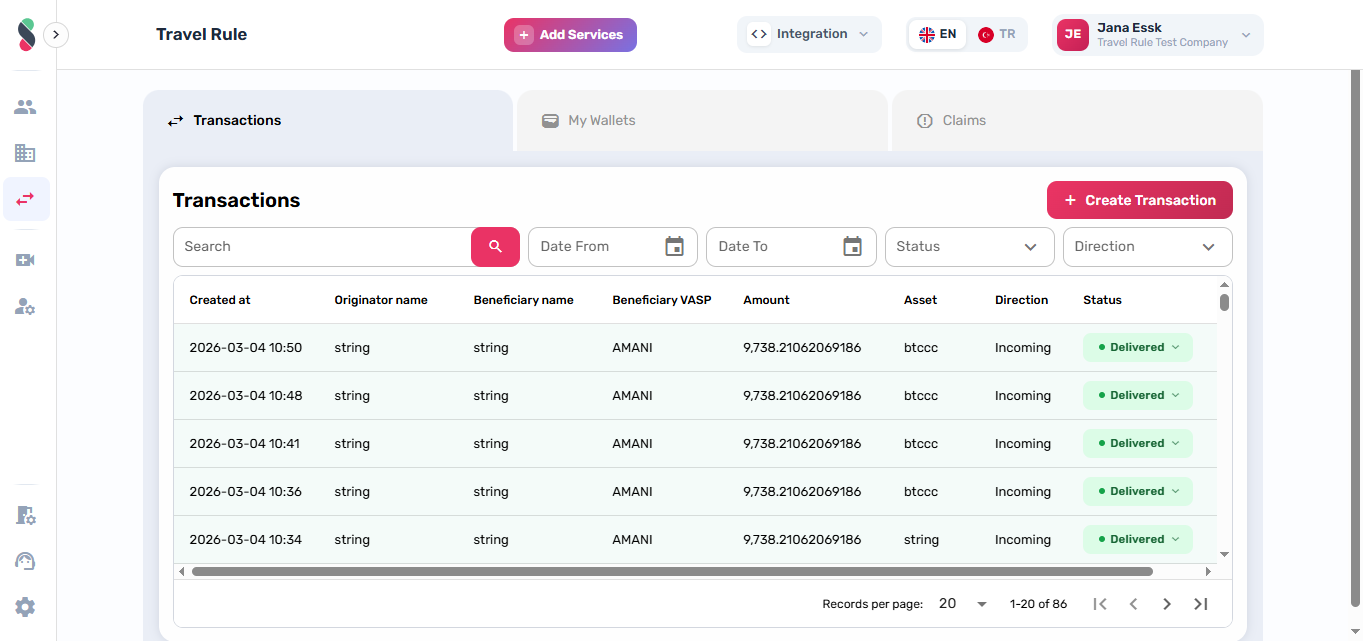
Task: Click the string asset in the 10:34 row
Action: pyautogui.click(x=921, y=540)
